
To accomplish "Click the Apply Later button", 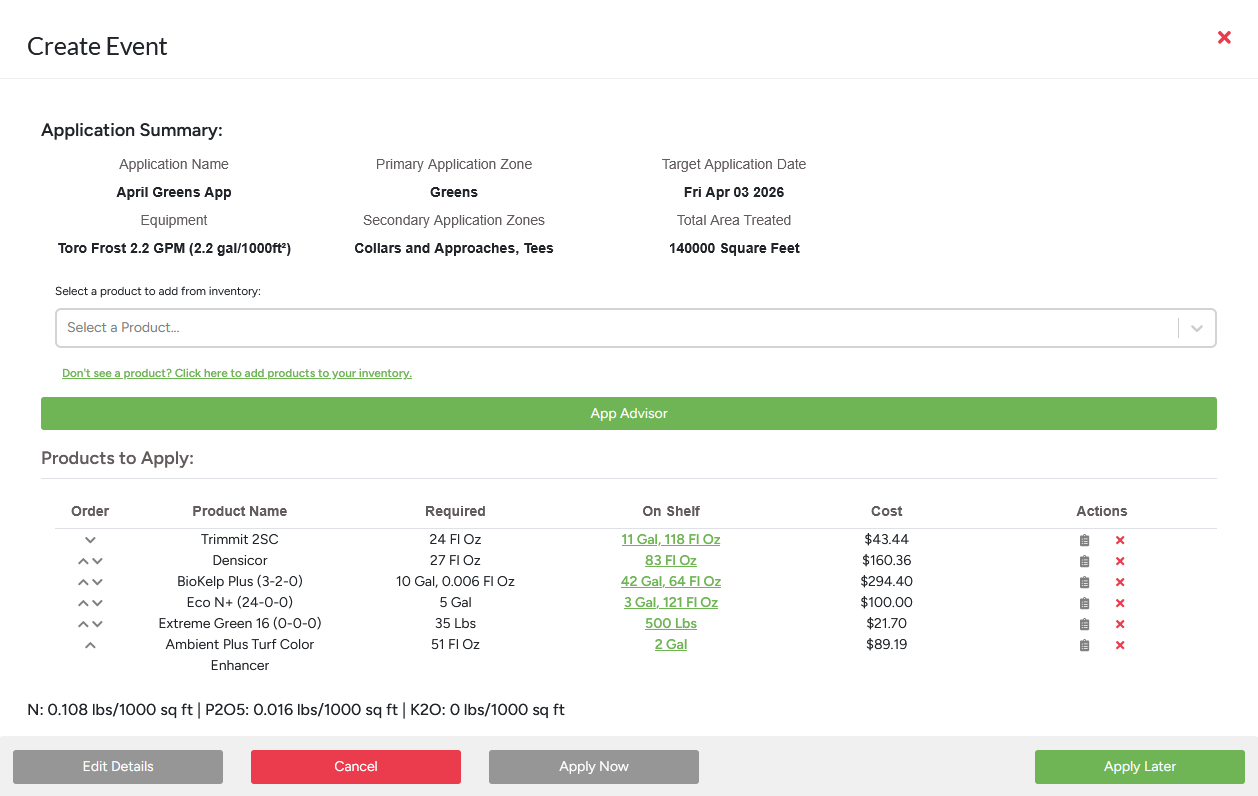I will [x=1139, y=767].
